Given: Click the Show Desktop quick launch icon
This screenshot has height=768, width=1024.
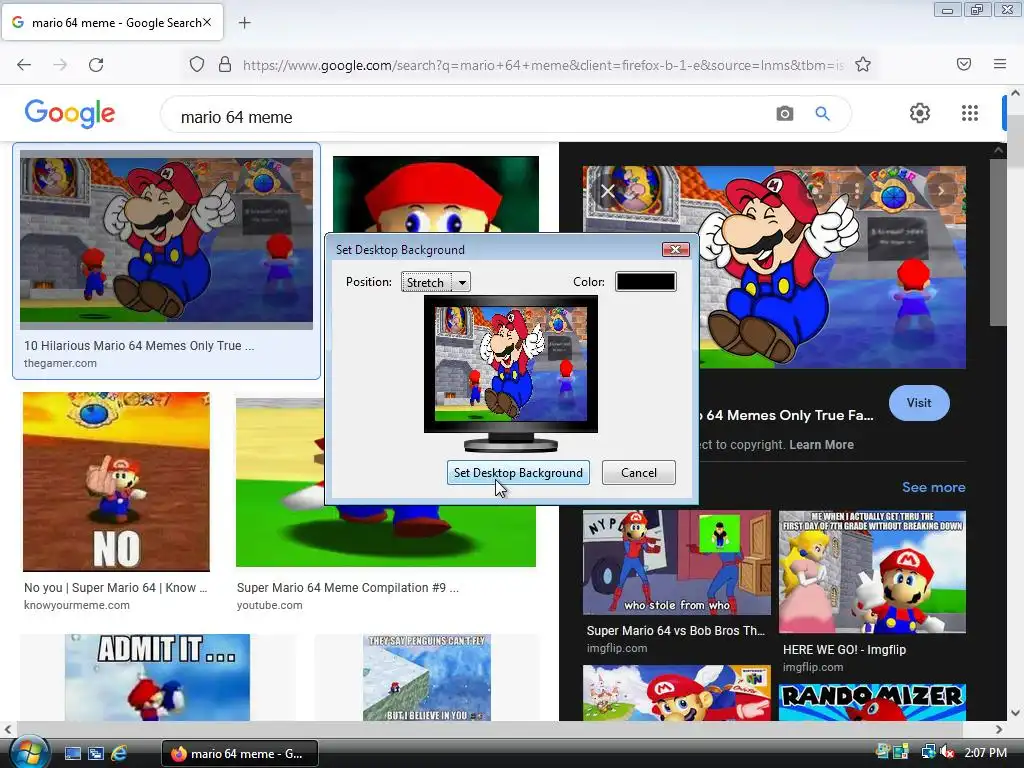Looking at the screenshot, I should [72, 754].
